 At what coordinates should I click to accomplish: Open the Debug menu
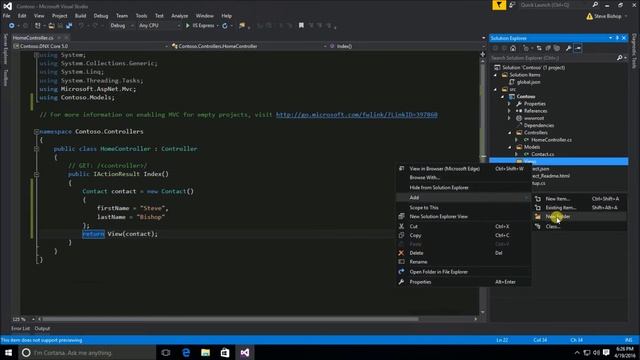coord(101,16)
